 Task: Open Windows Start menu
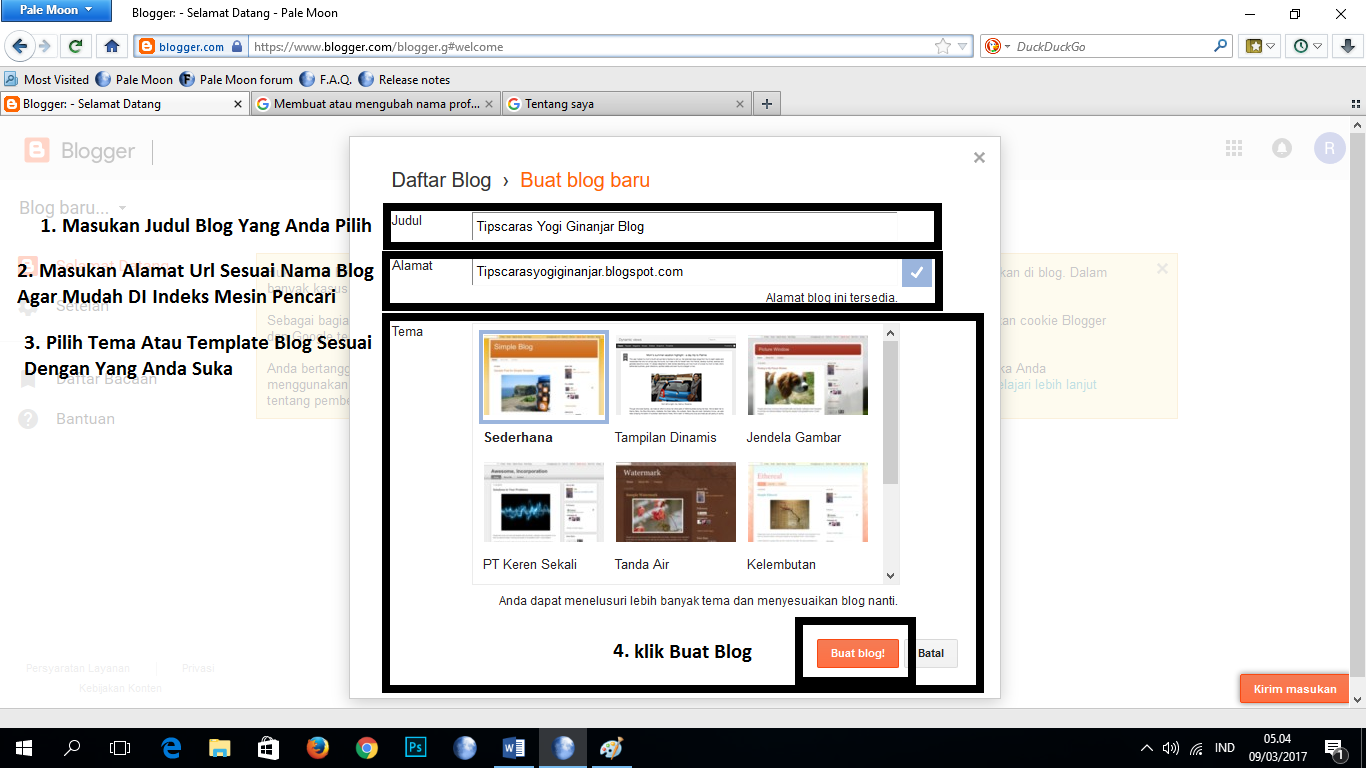23,747
